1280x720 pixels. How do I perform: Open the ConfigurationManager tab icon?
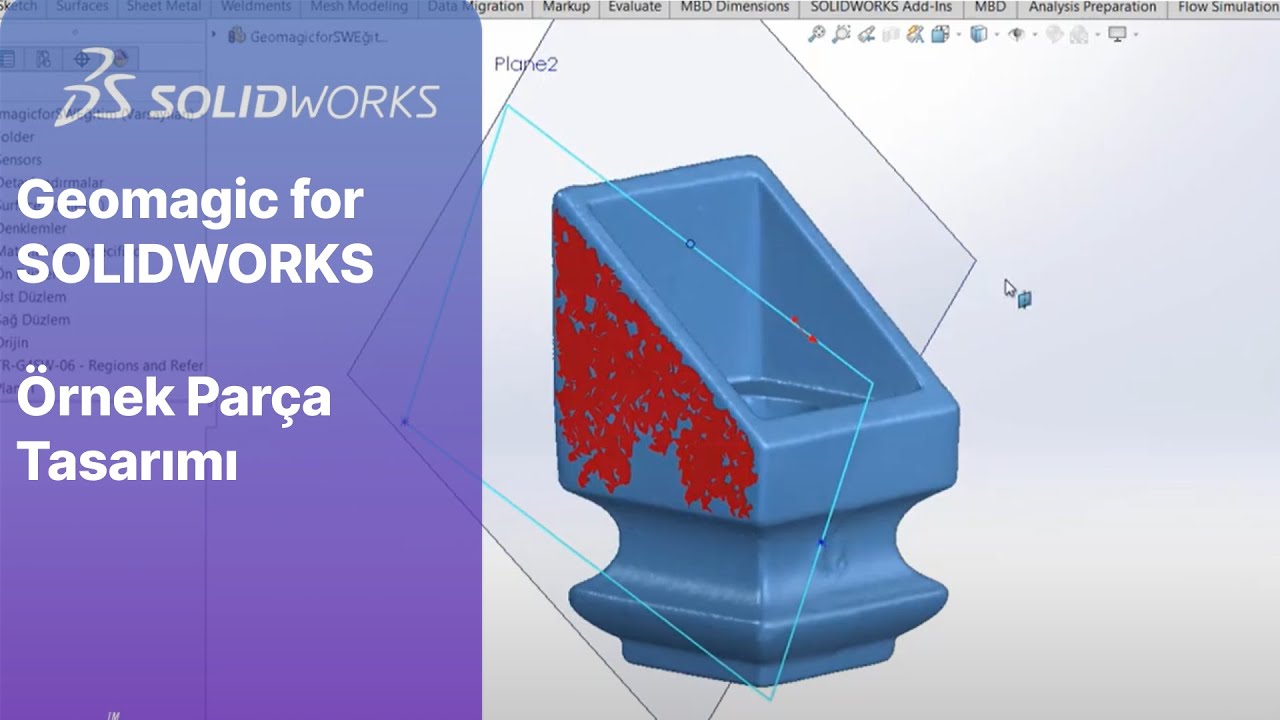point(43,59)
